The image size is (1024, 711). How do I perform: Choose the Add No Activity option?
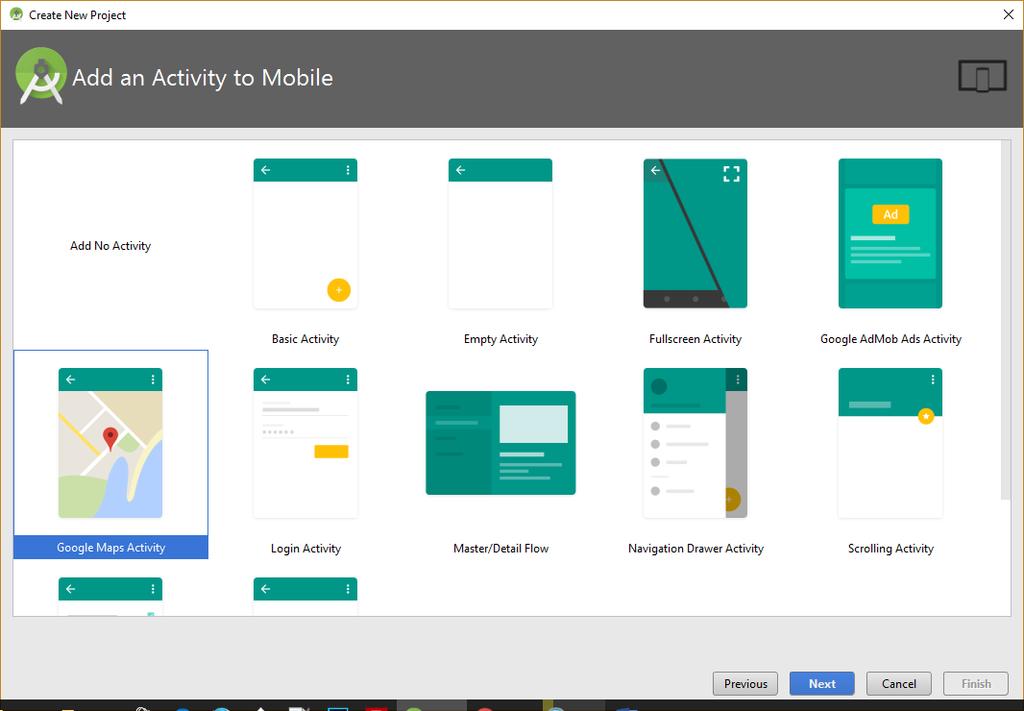110,245
